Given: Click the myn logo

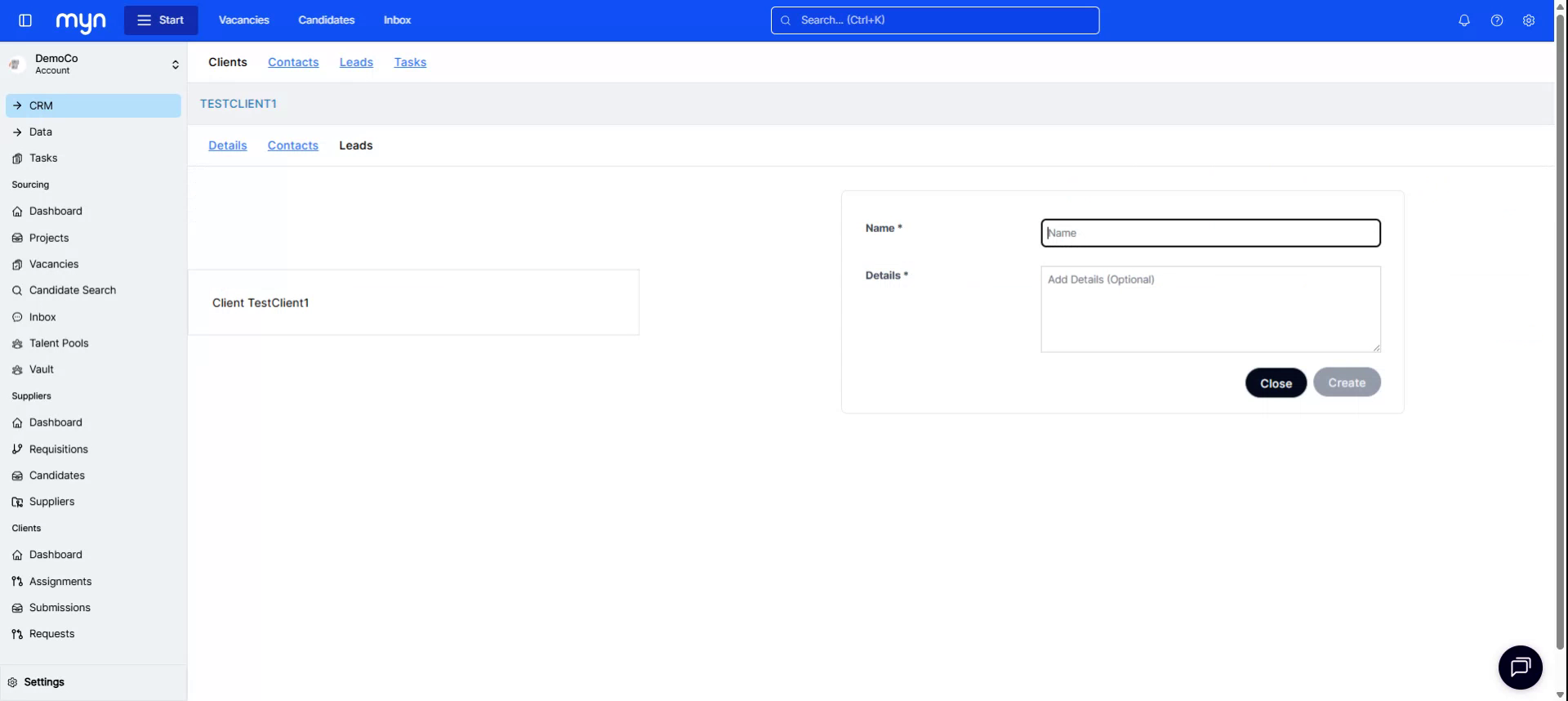Looking at the screenshot, I should pyautogui.click(x=81, y=21).
